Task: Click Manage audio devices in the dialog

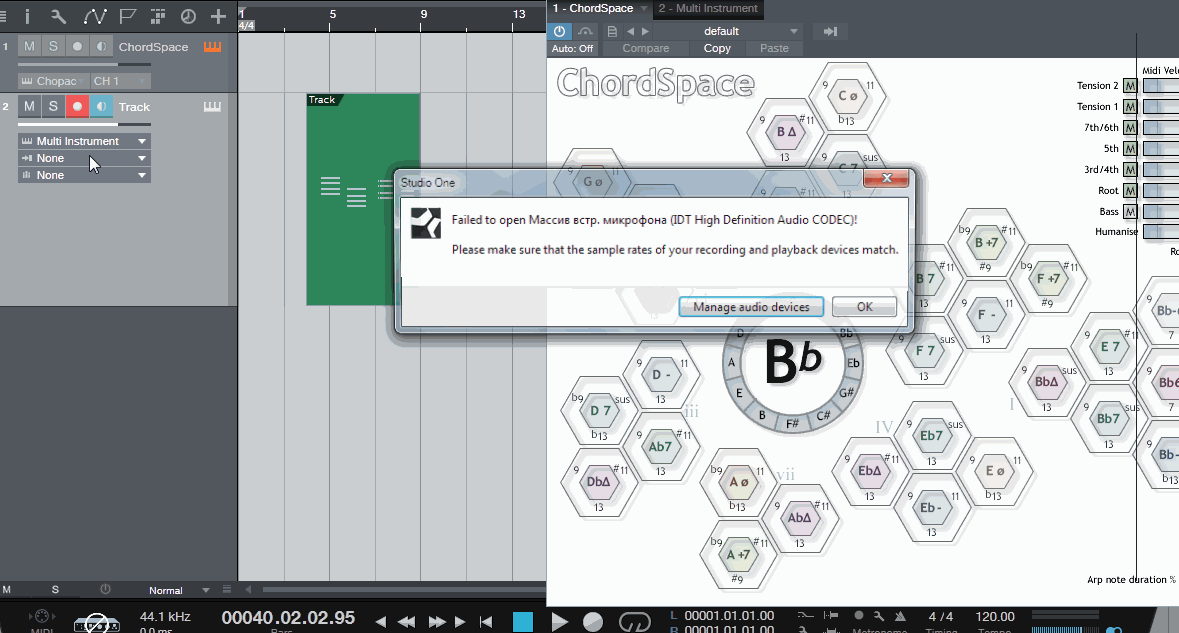Action: point(751,307)
